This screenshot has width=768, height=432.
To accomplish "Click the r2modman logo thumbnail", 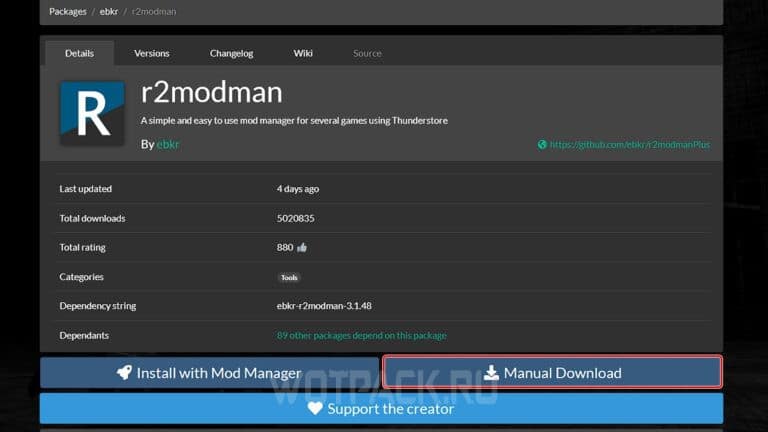I will tap(92, 115).
